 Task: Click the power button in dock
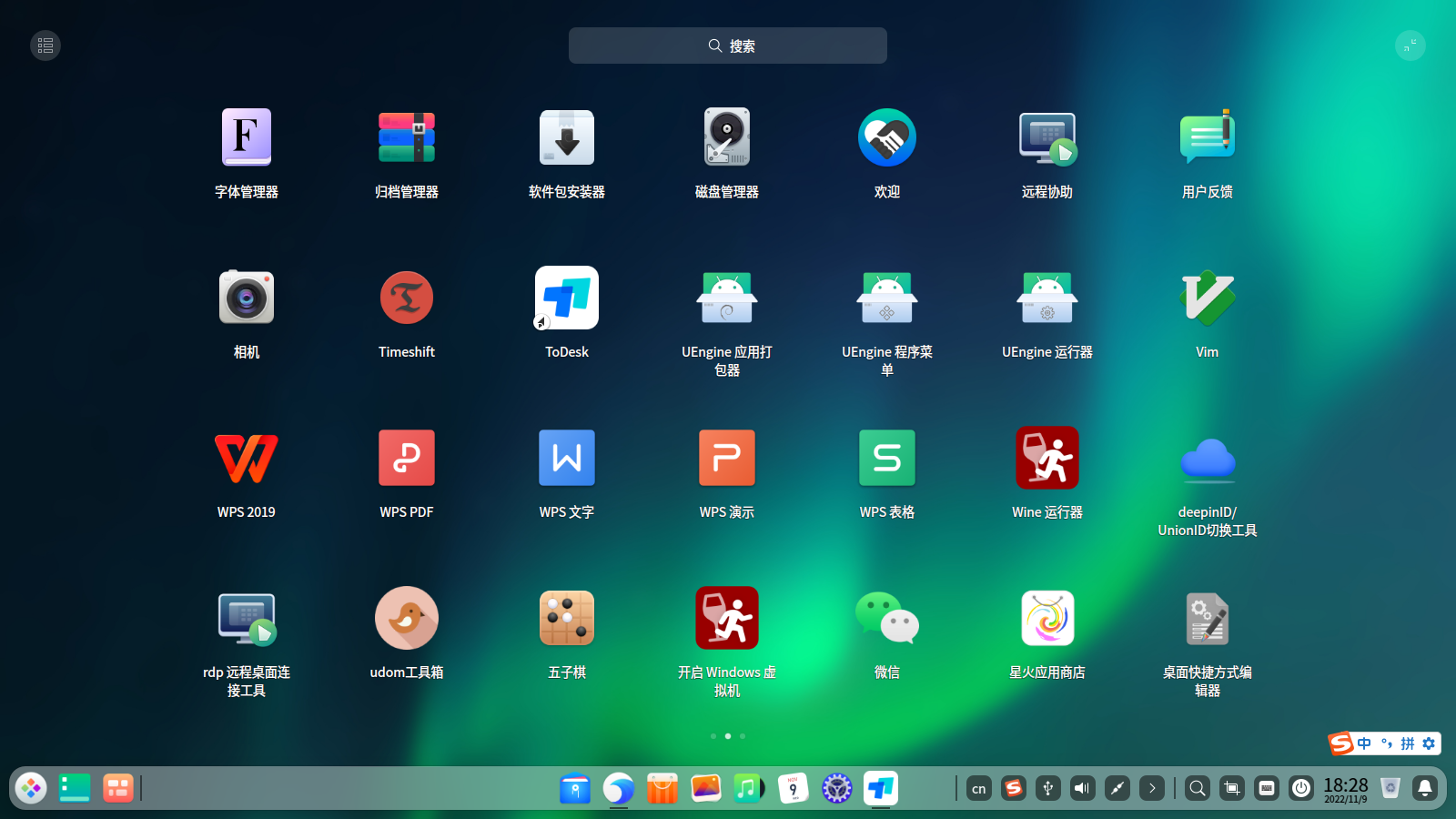[1301, 788]
